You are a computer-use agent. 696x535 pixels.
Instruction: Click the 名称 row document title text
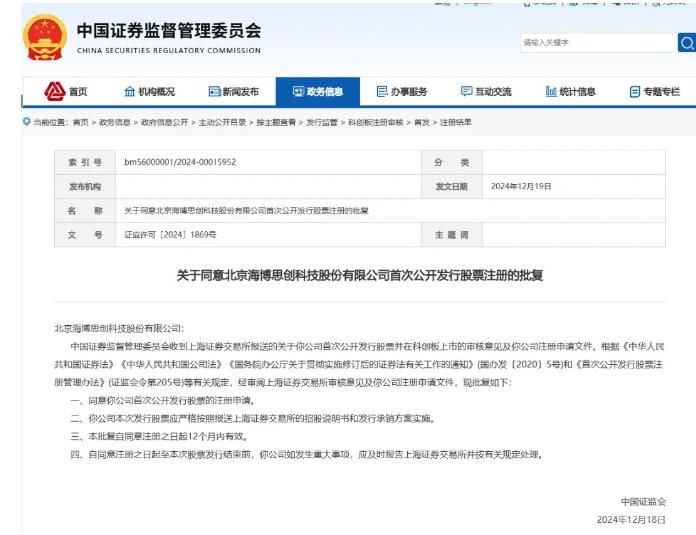click(246, 210)
